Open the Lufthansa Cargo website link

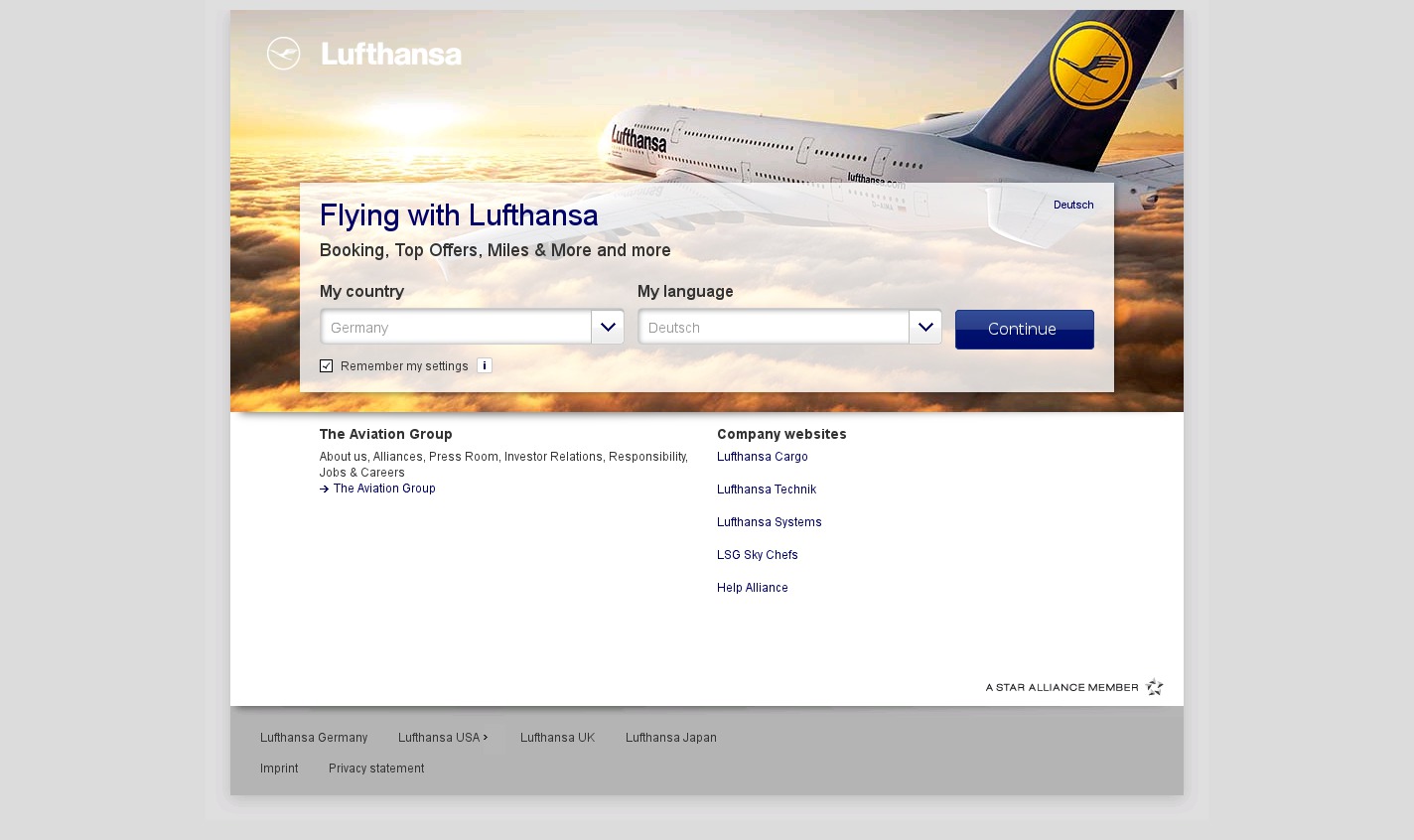(763, 457)
